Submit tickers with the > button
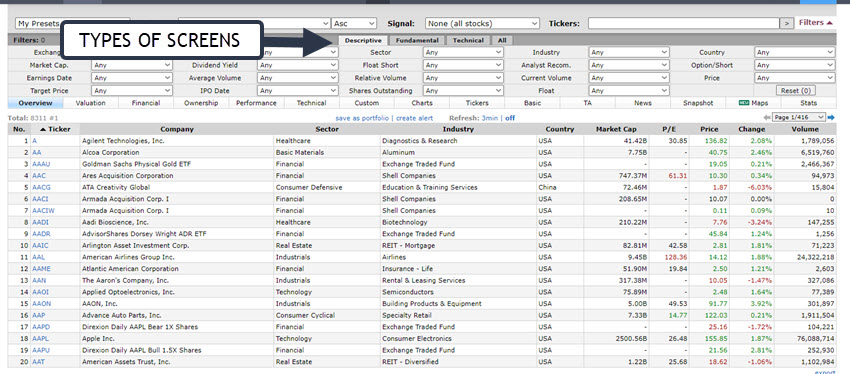This screenshot has height=374, width=850. pyautogui.click(x=786, y=23)
